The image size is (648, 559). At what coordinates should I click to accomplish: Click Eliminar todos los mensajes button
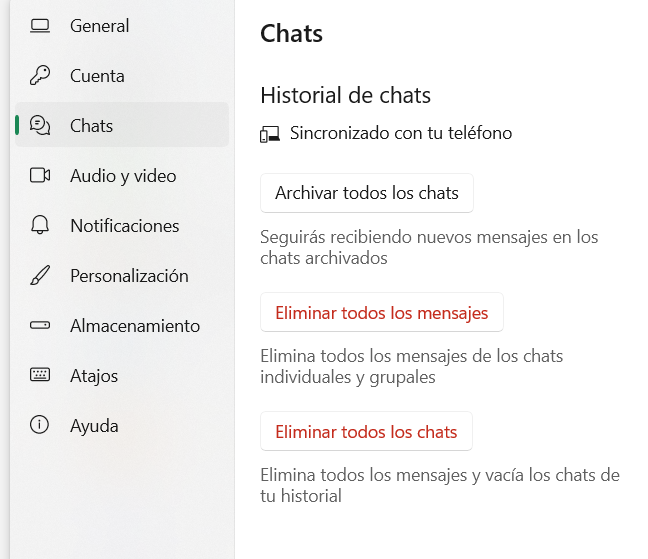tap(381, 313)
